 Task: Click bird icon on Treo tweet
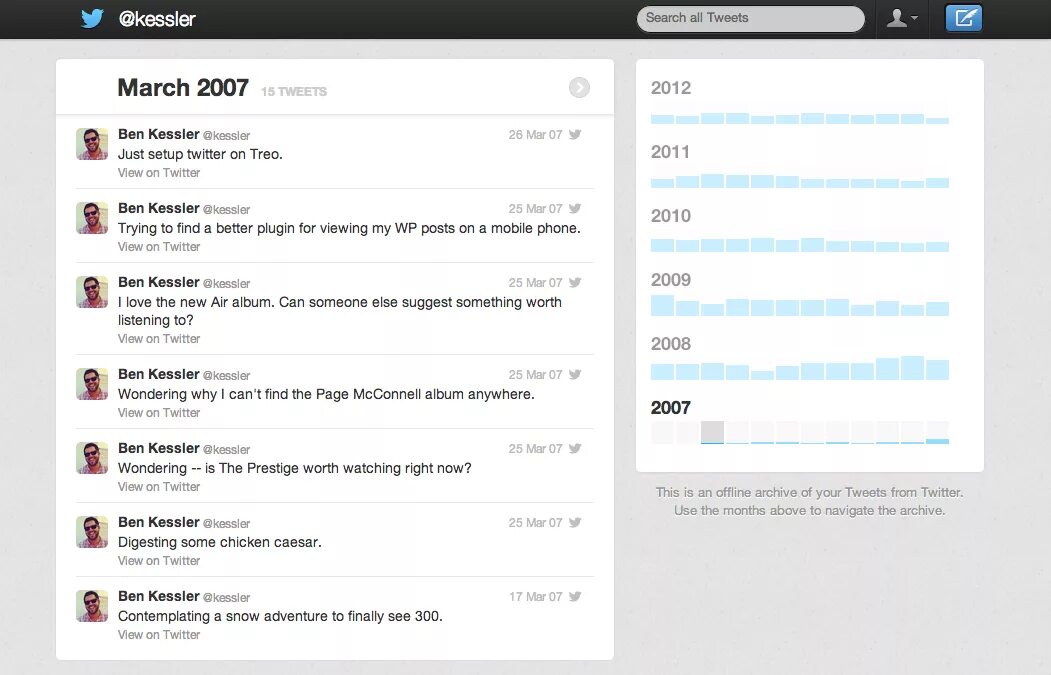click(575, 134)
